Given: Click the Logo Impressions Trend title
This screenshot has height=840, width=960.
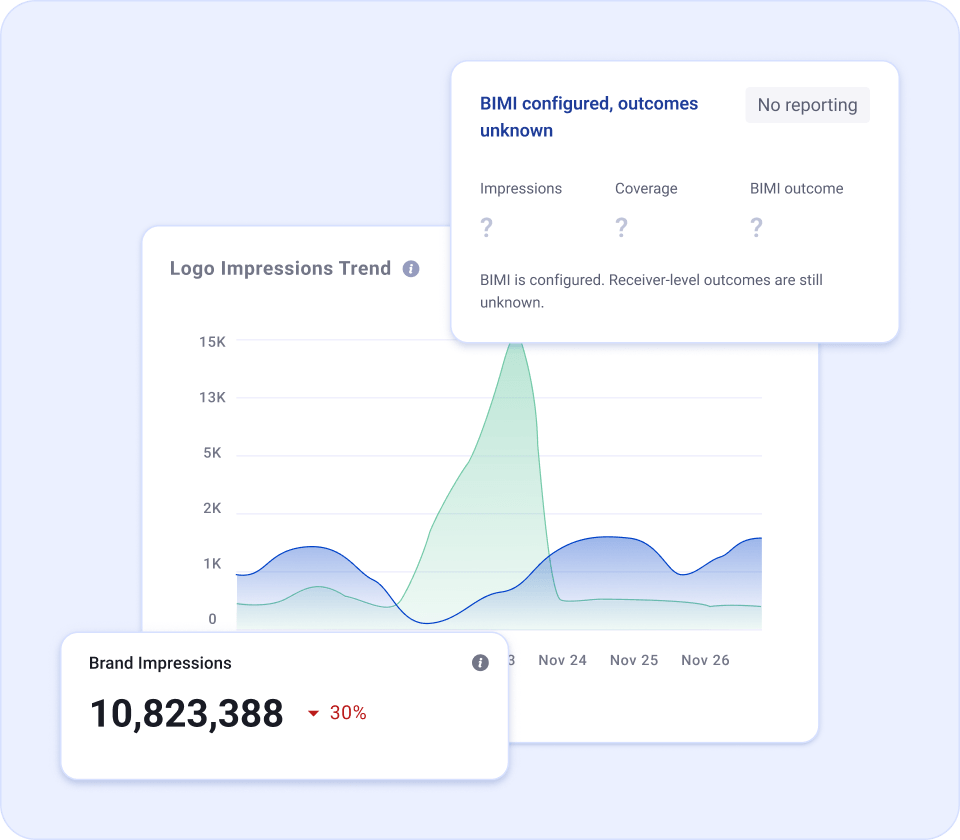Looking at the screenshot, I should (280, 268).
